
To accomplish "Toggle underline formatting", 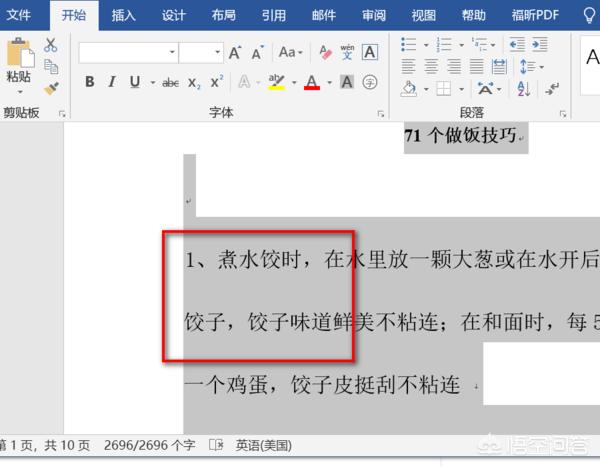I will [135, 82].
